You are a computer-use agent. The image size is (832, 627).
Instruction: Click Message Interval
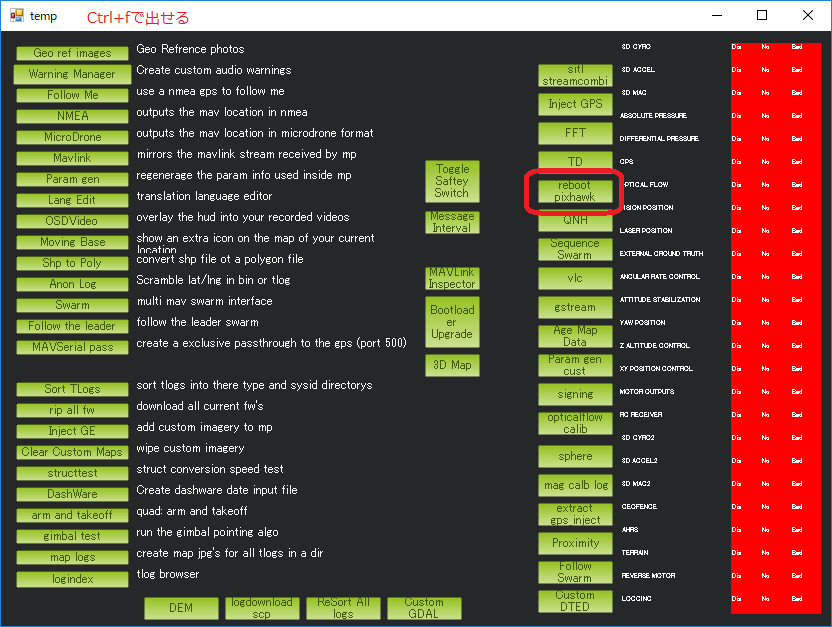(x=452, y=222)
